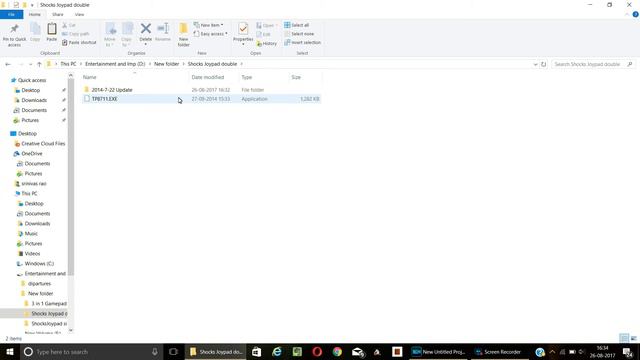Image resolution: width=640 pixels, height=360 pixels.
Task: Click the navigation pane scrollbar
Action: [71, 178]
